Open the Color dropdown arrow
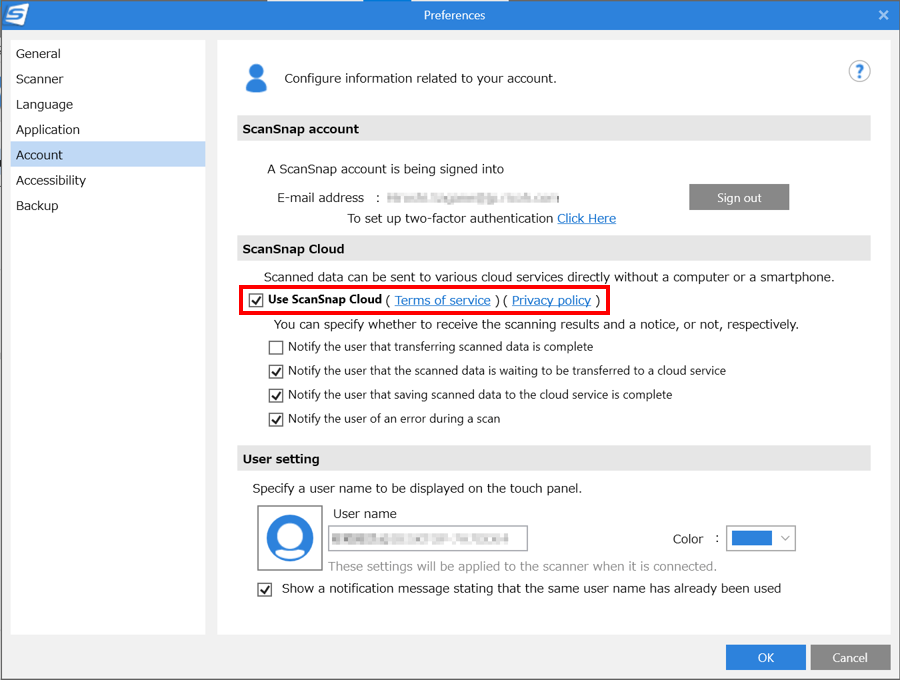The height and width of the screenshot is (681, 901). [x=785, y=538]
